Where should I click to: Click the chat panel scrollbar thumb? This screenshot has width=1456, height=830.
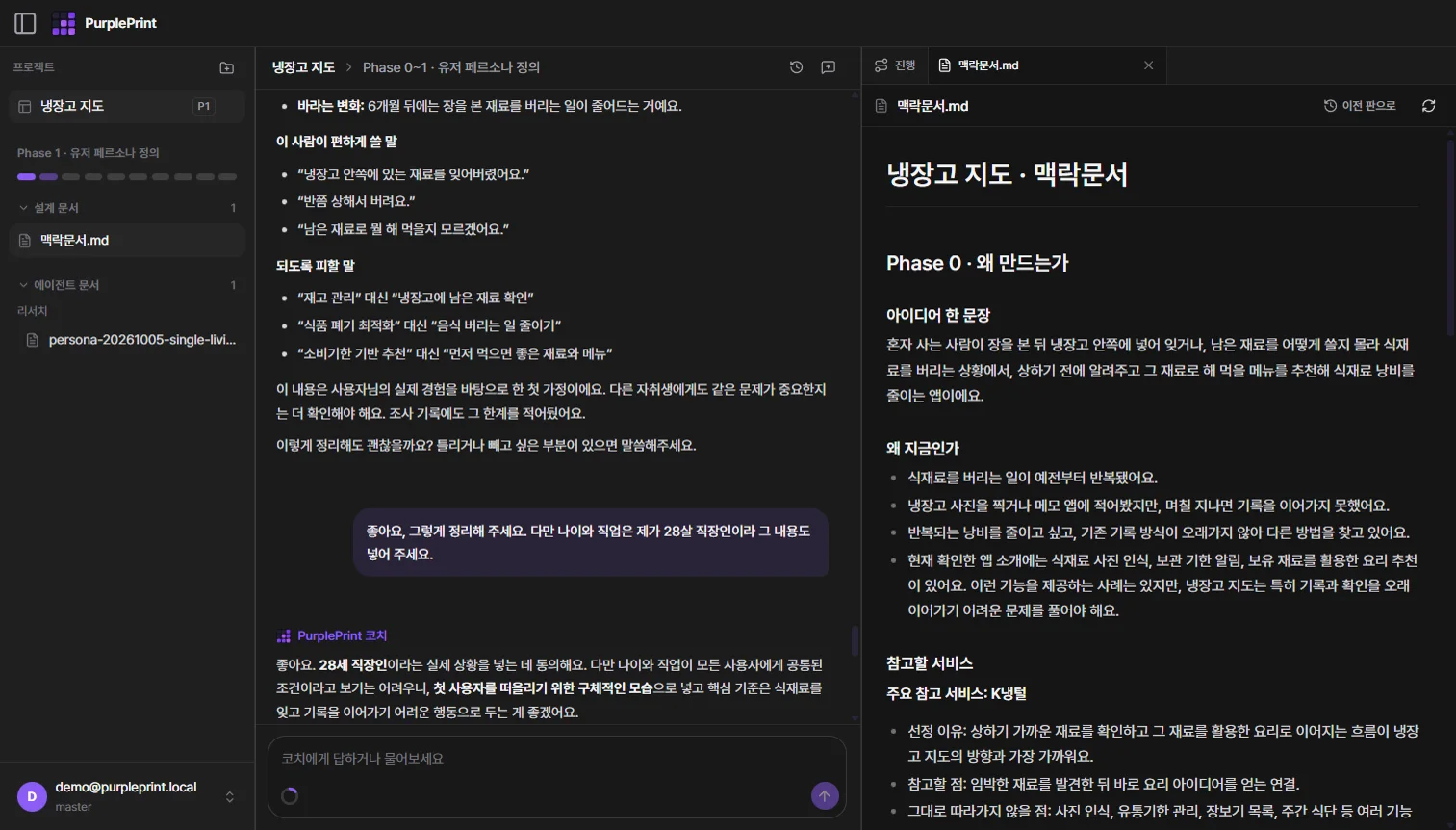[x=855, y=641]
